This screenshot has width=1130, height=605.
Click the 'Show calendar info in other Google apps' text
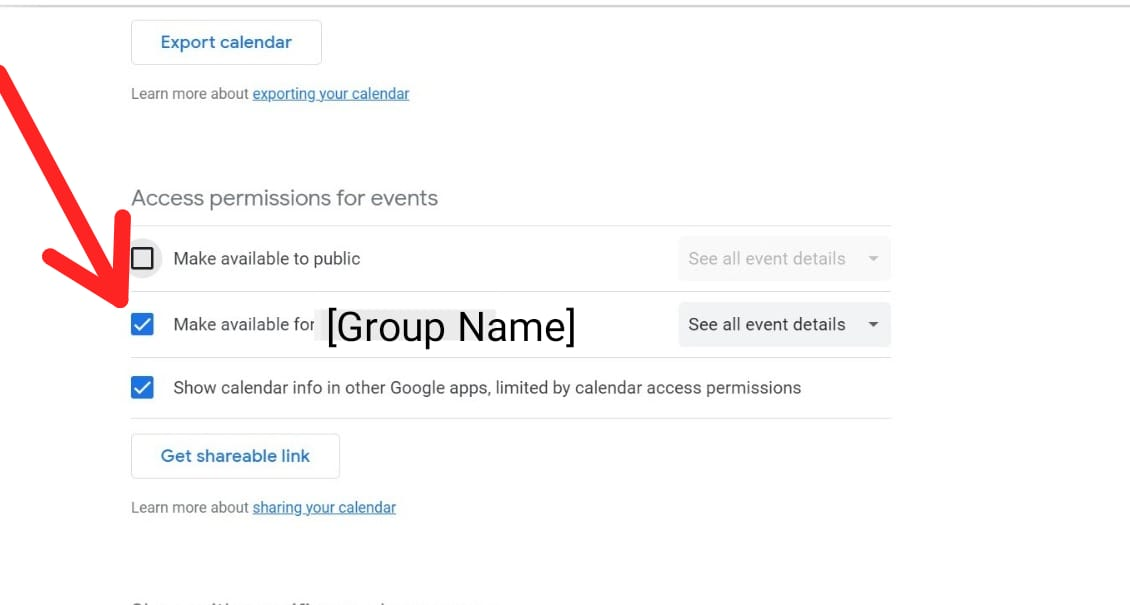[487, 388]
